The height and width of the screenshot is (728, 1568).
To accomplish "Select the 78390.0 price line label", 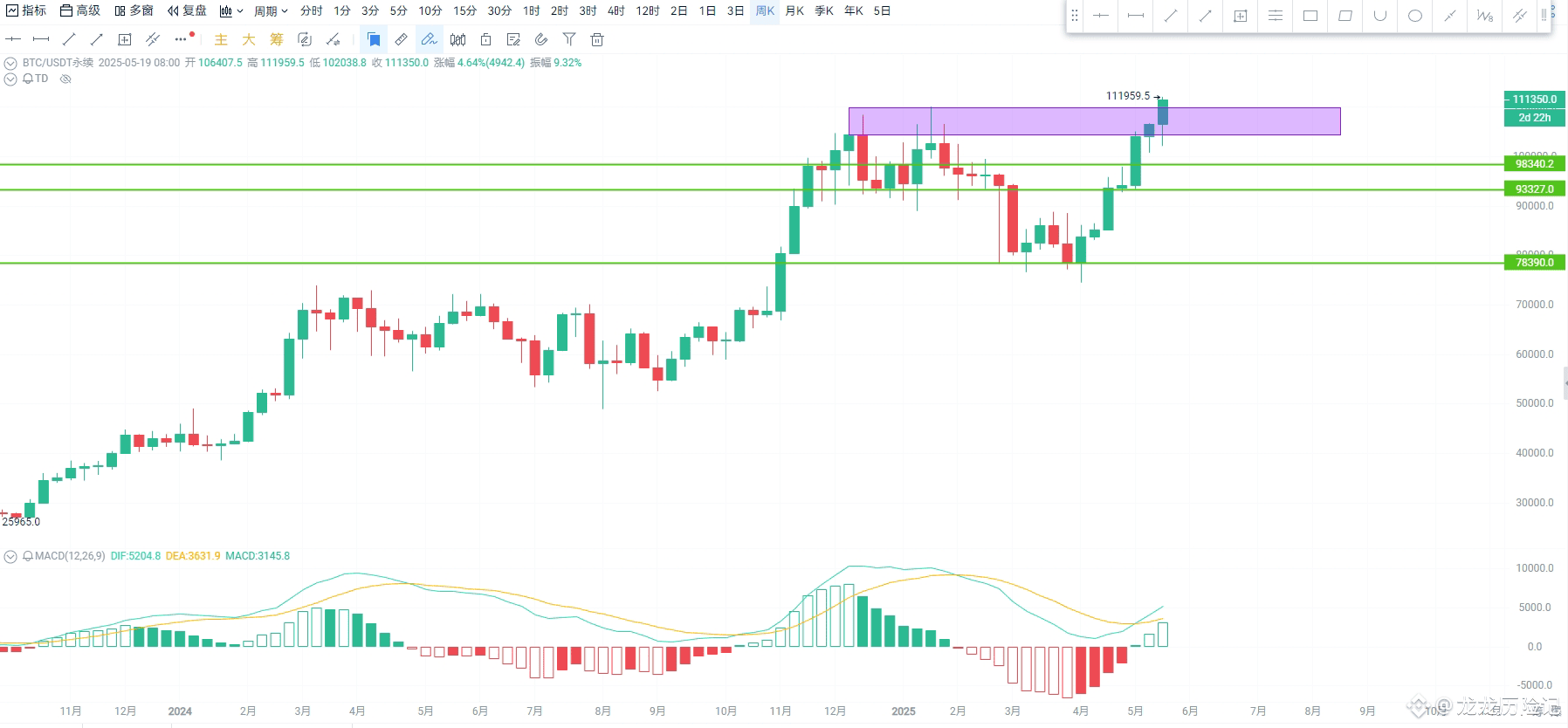I will pos(1534,263).
